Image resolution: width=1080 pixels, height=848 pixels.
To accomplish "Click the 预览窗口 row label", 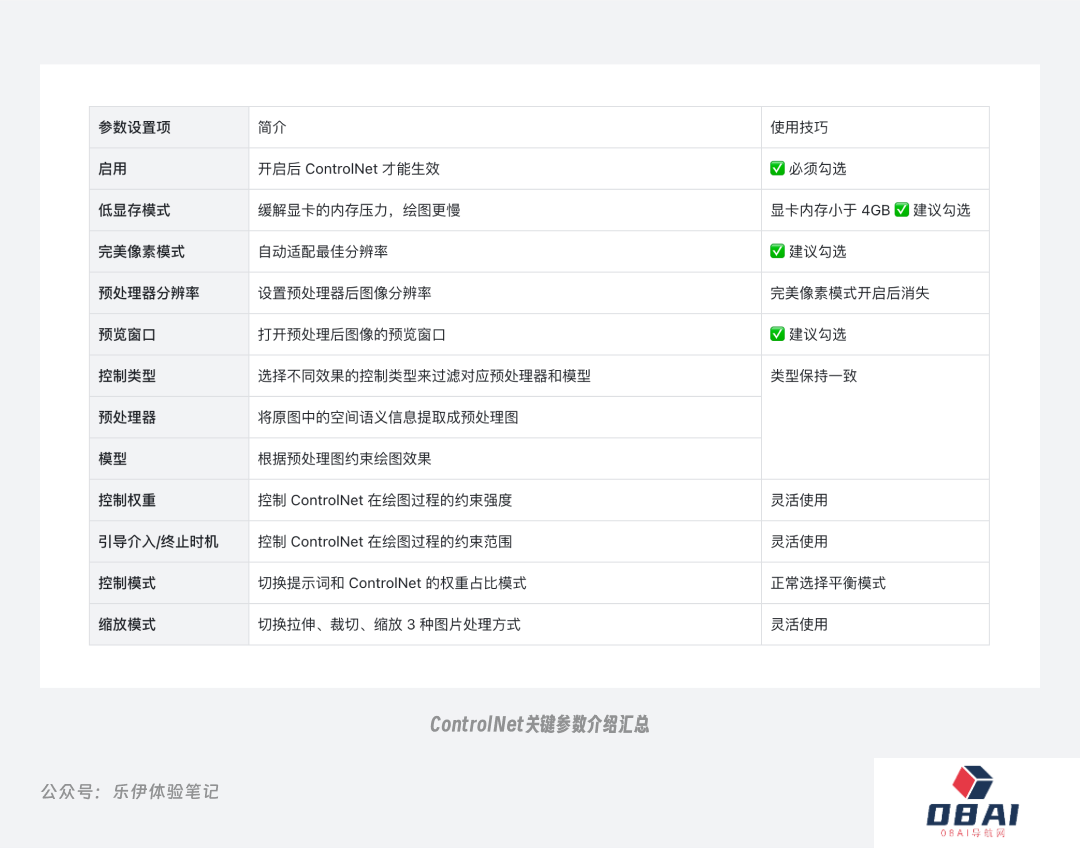I will (x=127, y=334).
